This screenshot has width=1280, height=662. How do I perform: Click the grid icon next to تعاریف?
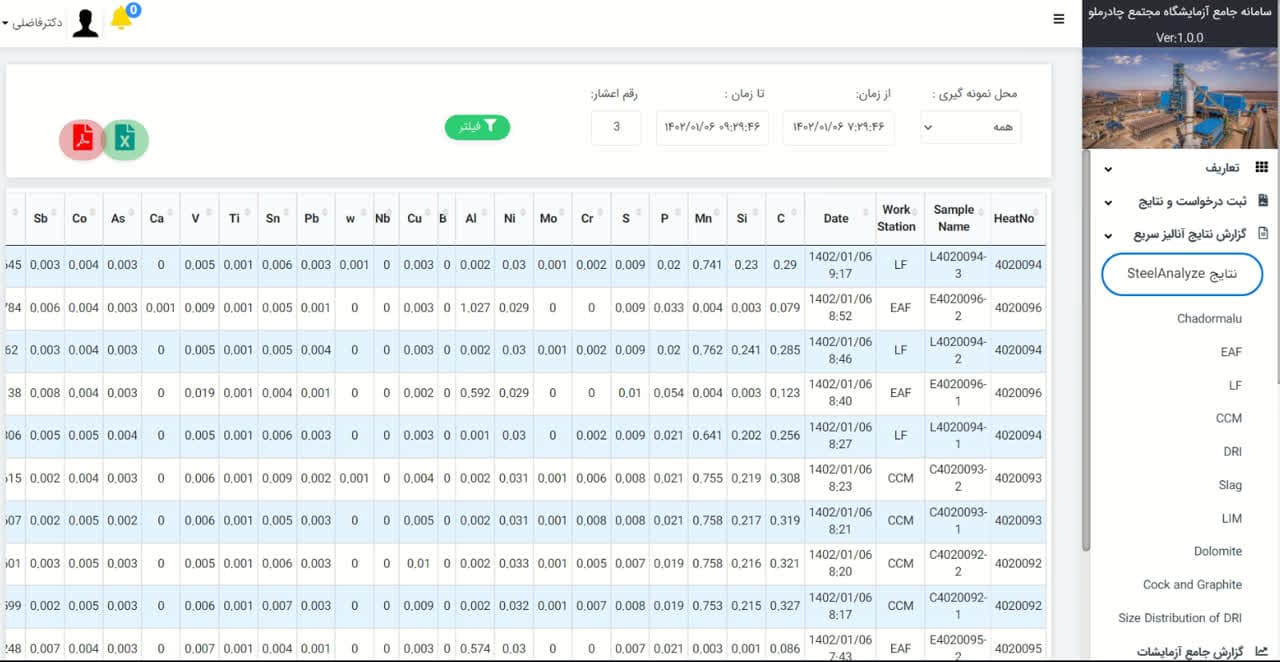1262,168
